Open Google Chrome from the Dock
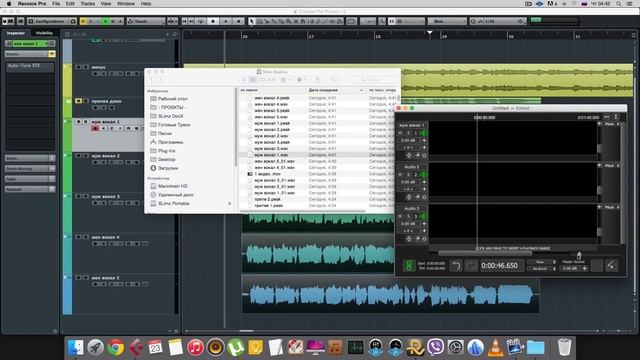The width and height of the screenshot is (640, 360). tap(116, 347)
